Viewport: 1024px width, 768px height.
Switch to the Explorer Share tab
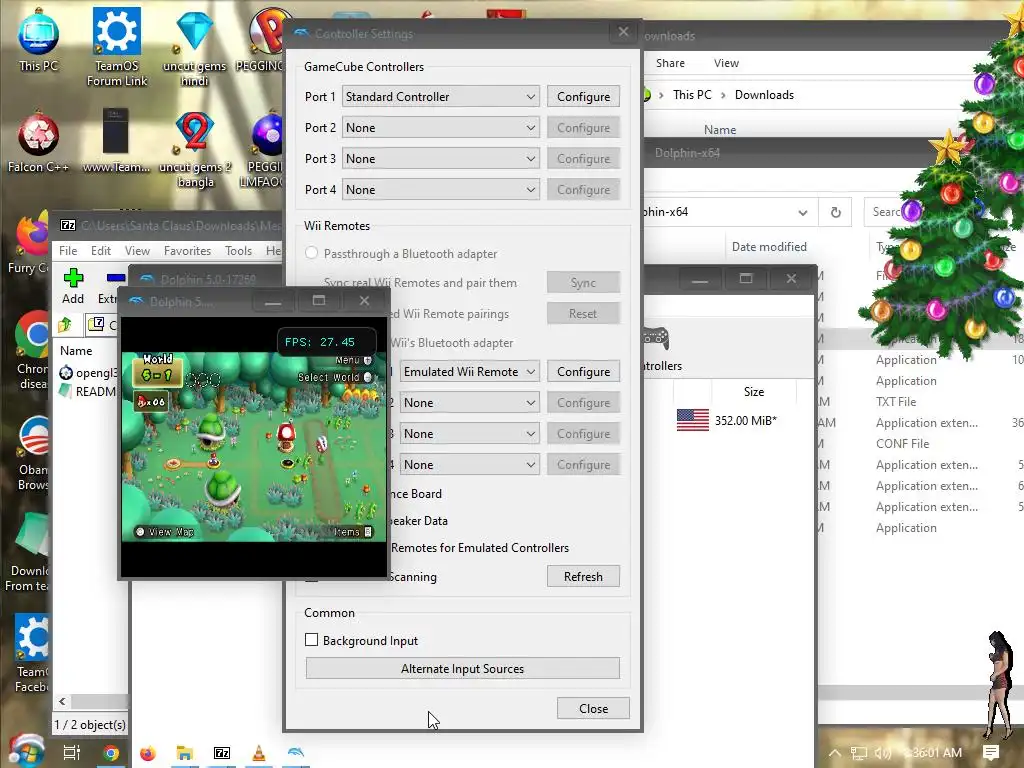coord(670,63)
